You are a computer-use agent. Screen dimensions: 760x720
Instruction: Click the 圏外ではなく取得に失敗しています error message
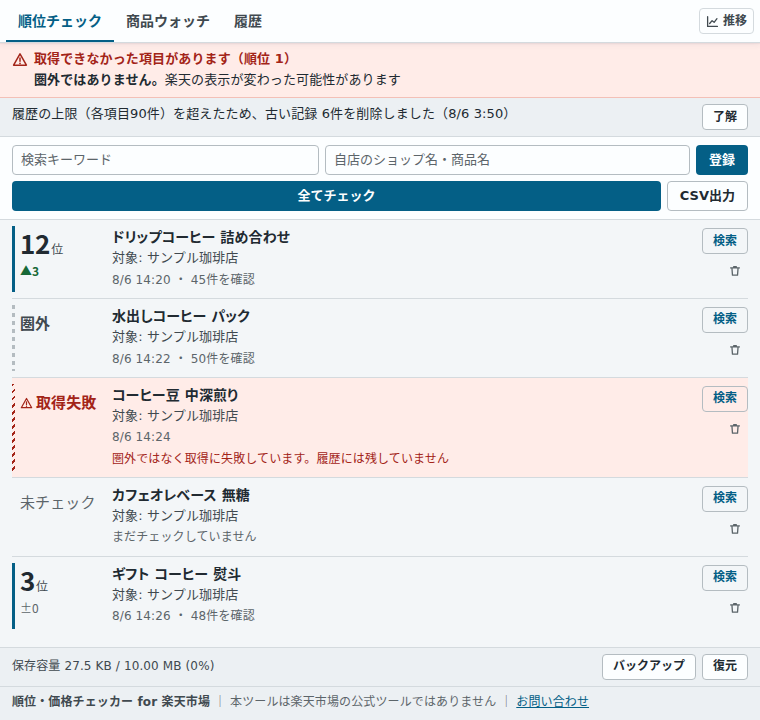pyautogui.click(x=280, y=458)
